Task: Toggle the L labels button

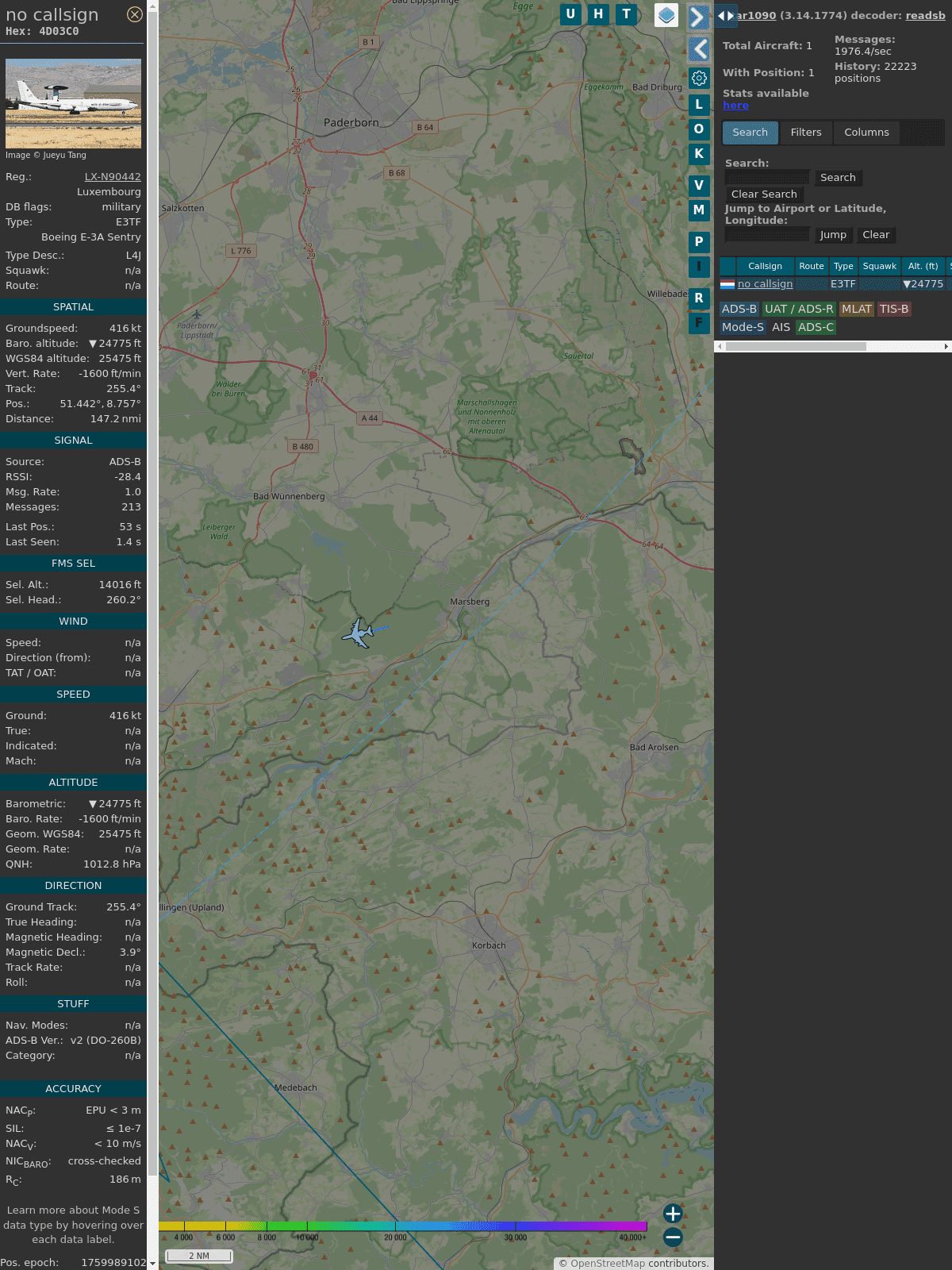Action: click(x=698, y=104)
